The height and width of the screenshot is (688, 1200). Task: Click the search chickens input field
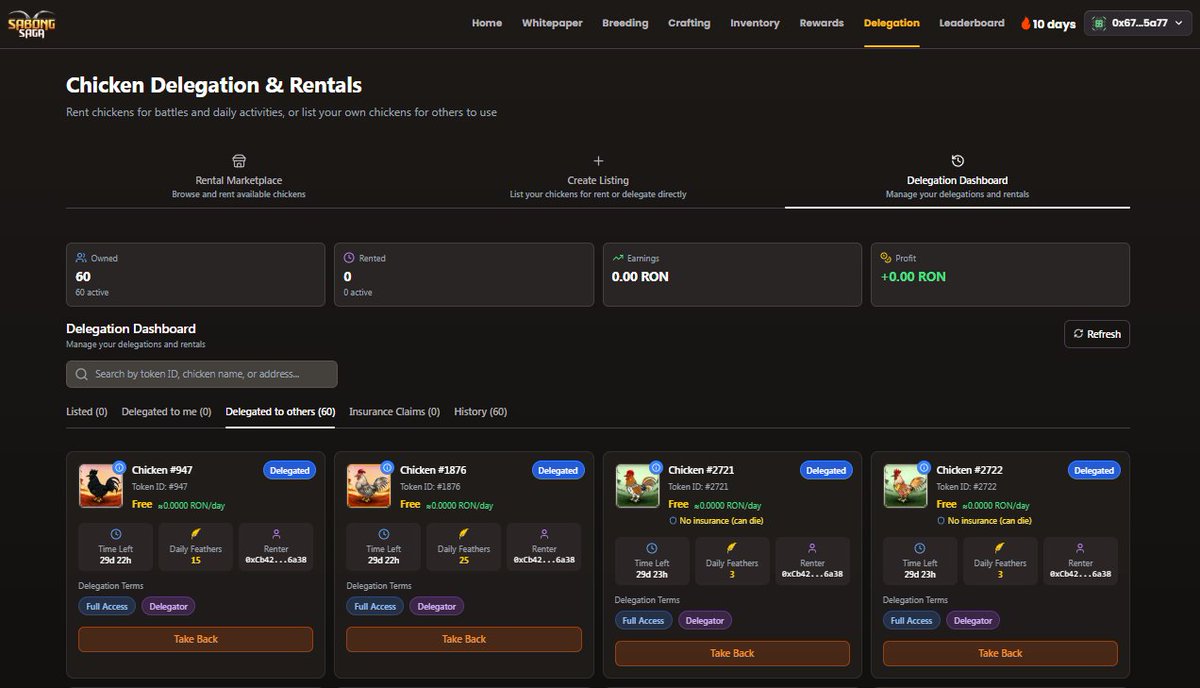click(200, 373)
